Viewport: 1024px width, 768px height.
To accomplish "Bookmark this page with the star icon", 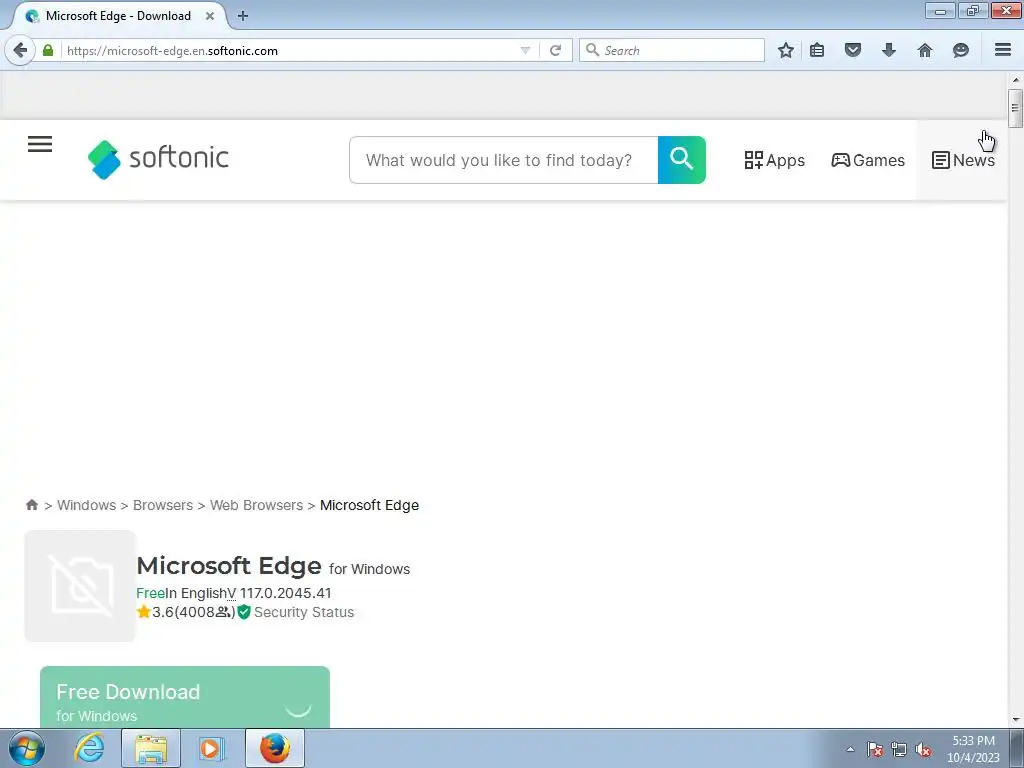I will coord(786,50).
